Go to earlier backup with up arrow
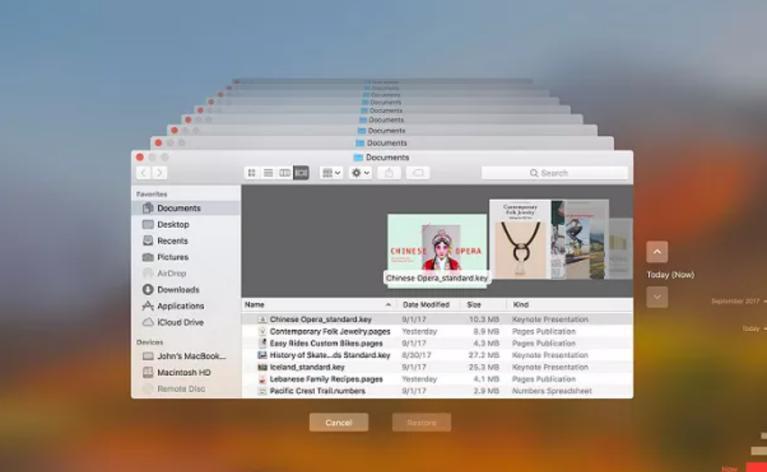767x472 pixels. pos(657,252)
